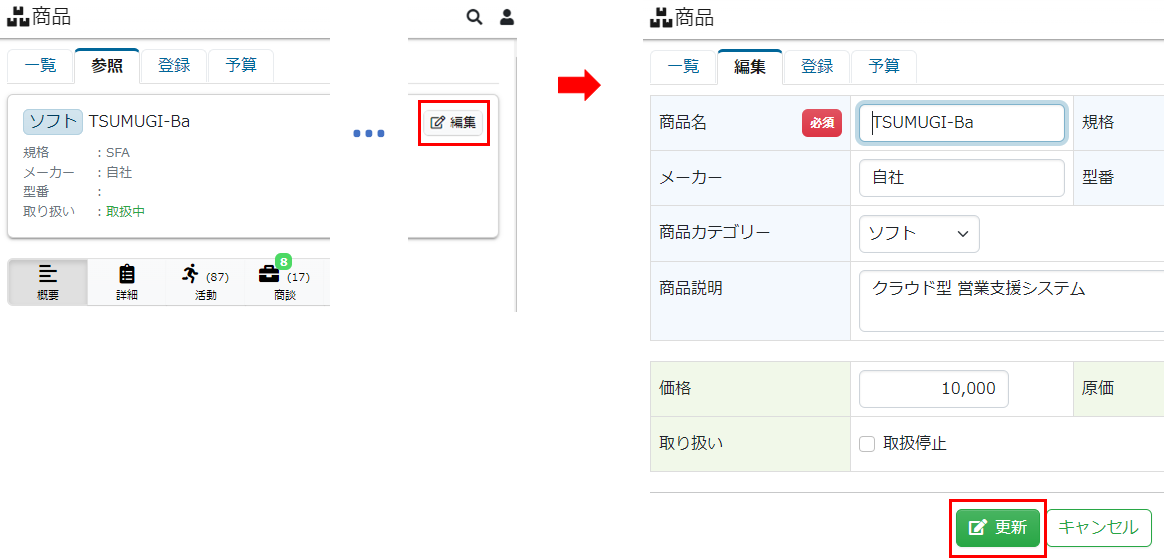Click the (17) count beside 商談
The height and width of the screenshot is (558, 1164).
click(298, 278)
